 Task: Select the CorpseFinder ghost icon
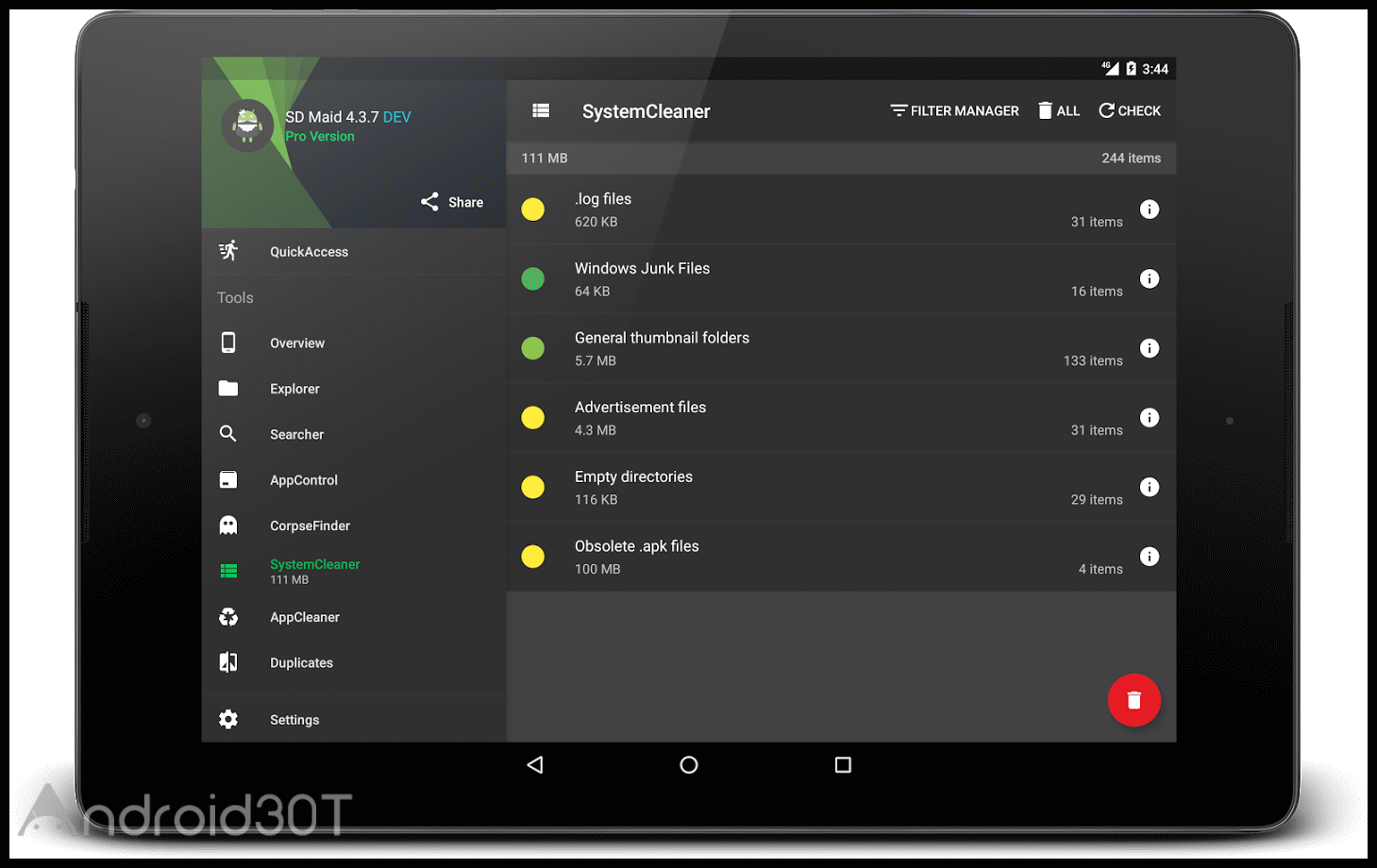[228, 526]
